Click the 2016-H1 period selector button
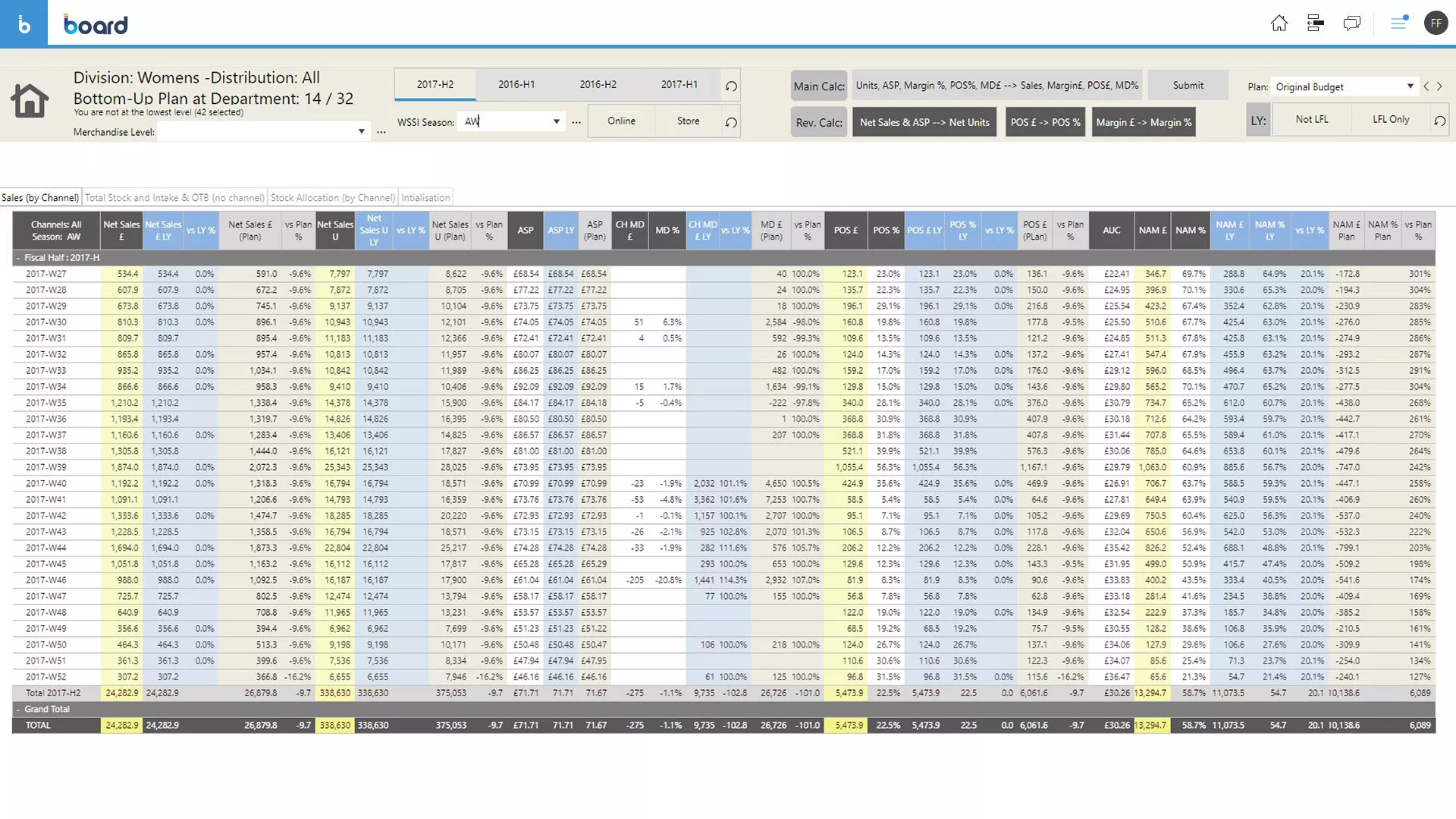Viewport: 1456px width, 819px height. click(516, 84)
